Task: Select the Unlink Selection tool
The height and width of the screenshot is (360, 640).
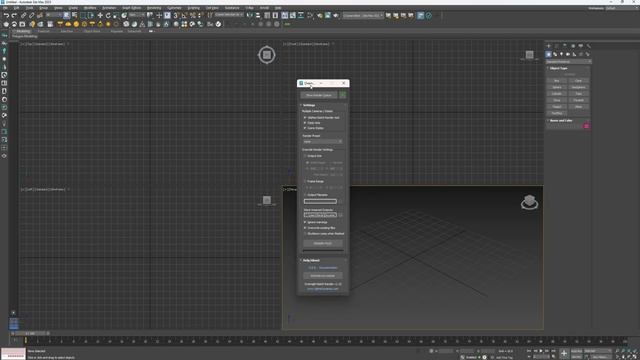Action: [31, 16]
